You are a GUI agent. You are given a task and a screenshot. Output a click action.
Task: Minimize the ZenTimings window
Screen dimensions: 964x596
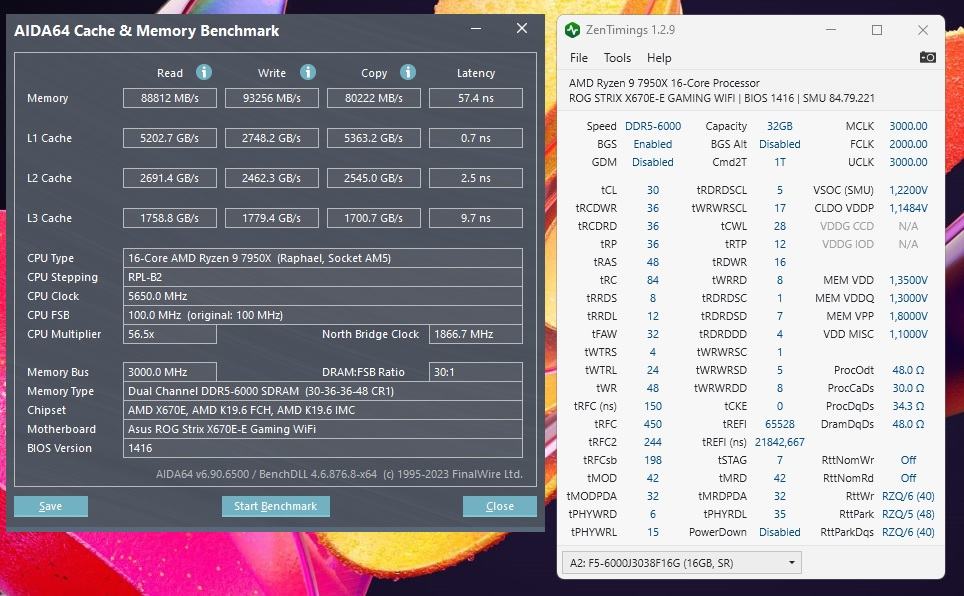coord(831,30)
